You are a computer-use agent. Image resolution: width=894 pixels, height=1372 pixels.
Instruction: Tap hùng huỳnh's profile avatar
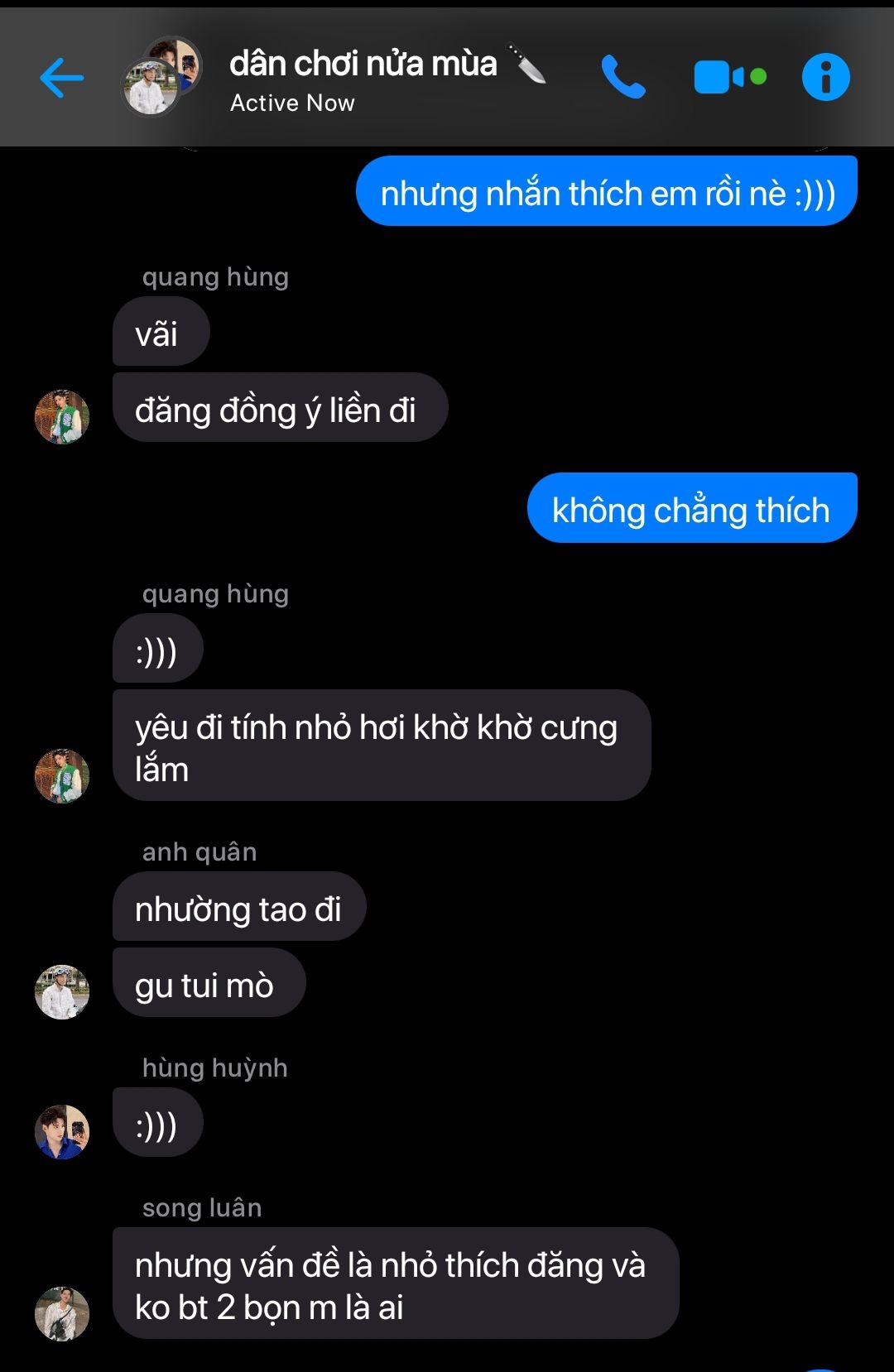(x=62, y=1132)
